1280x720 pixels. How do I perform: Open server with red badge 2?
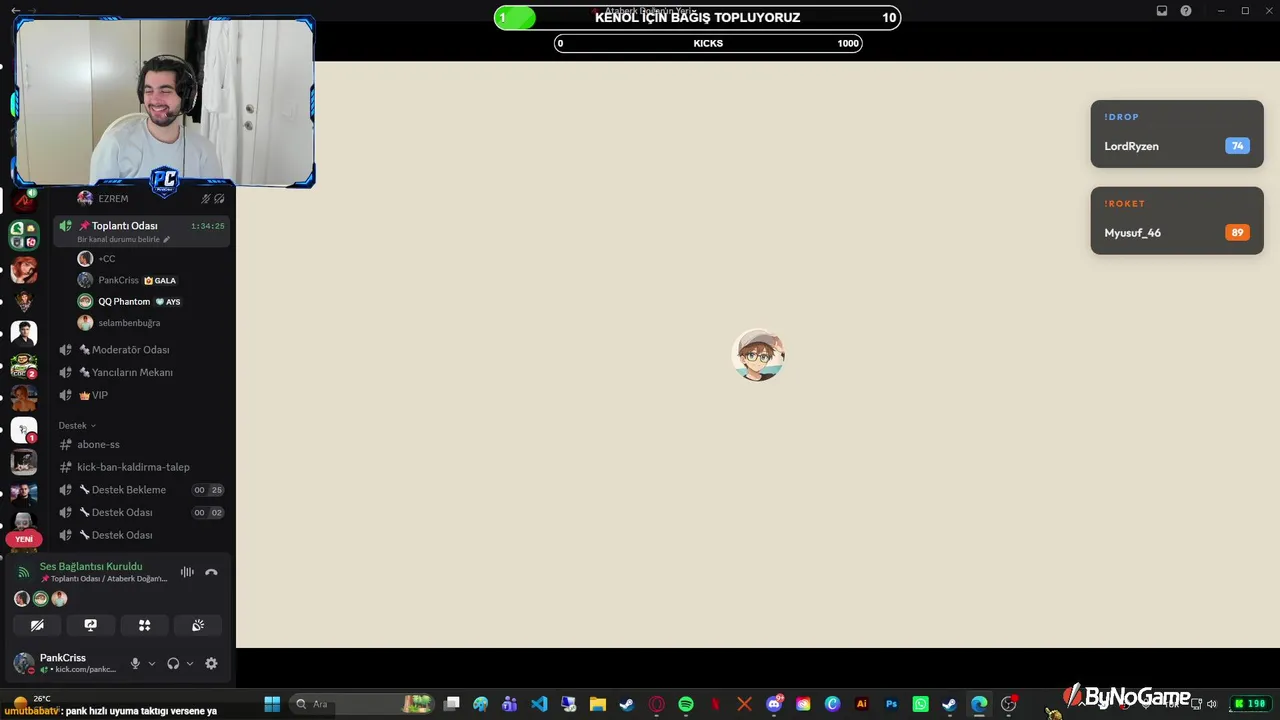pyautogui.click(x=24, y=366)
